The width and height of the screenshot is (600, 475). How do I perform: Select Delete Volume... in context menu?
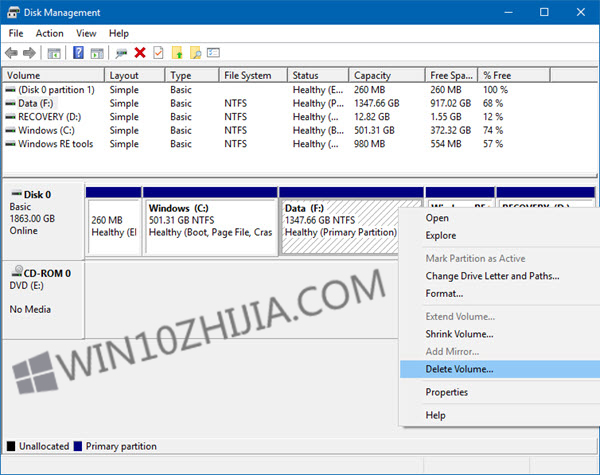[500, 369]
